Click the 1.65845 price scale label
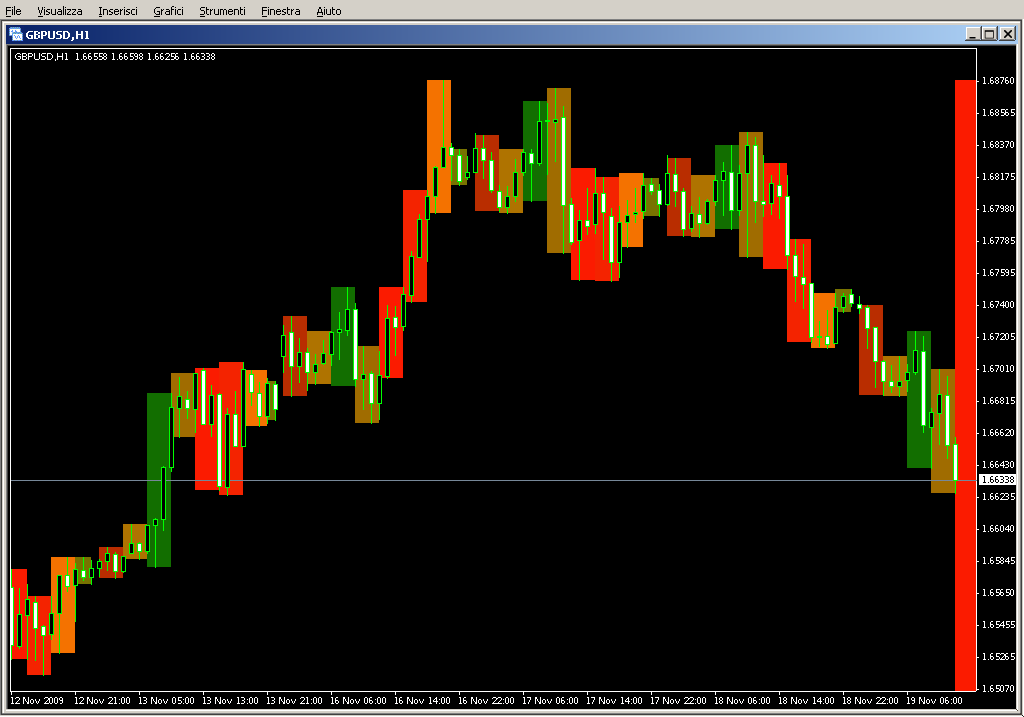The image size is (1024, 717). pos(999,561)
